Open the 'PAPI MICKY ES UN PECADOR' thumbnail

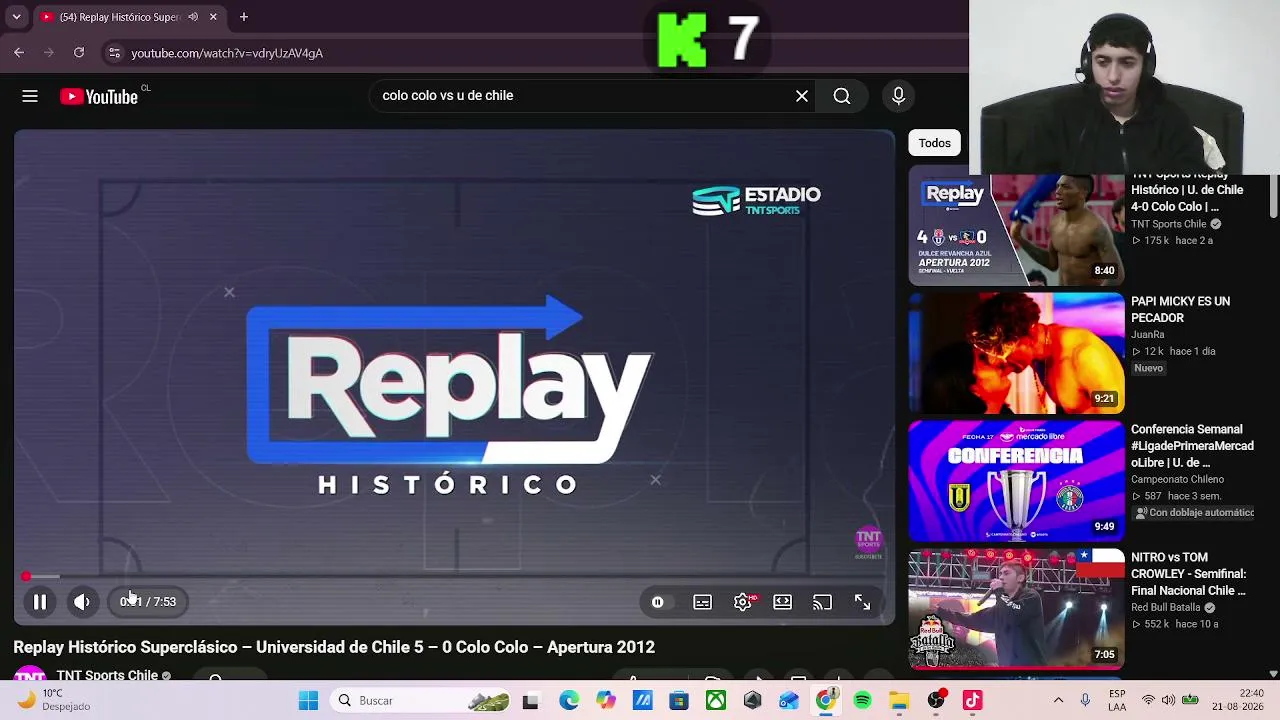[1016, 353]
